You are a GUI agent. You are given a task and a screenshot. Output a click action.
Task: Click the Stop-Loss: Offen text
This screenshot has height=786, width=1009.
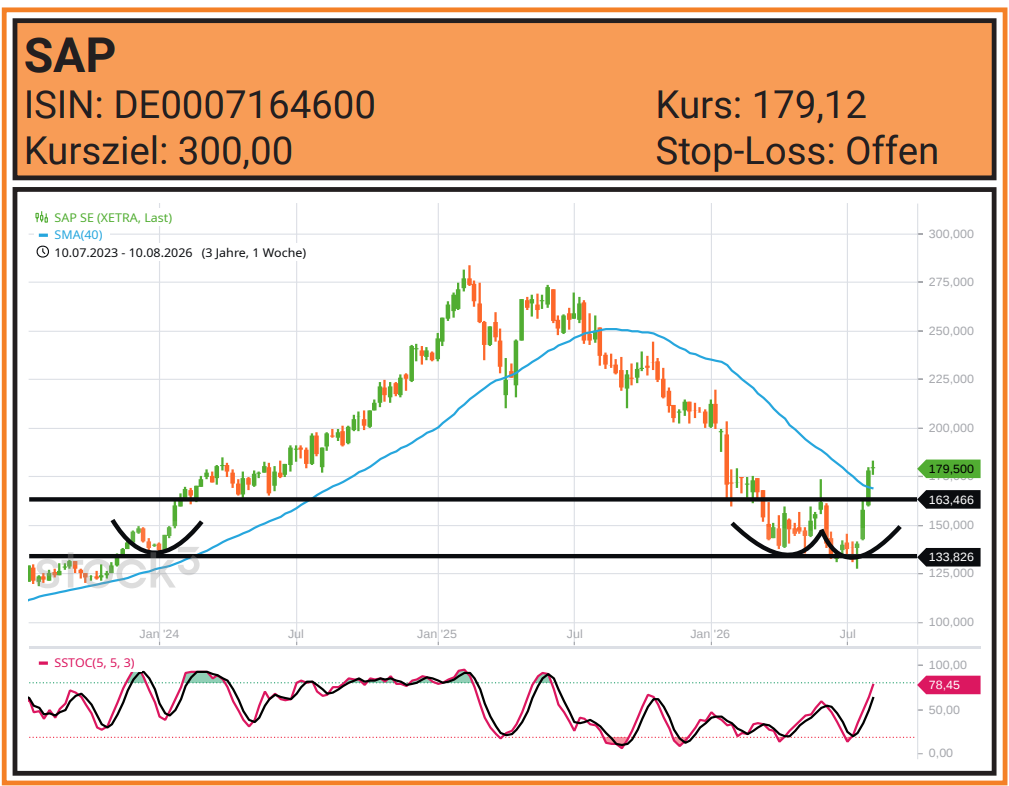[797, 152]
